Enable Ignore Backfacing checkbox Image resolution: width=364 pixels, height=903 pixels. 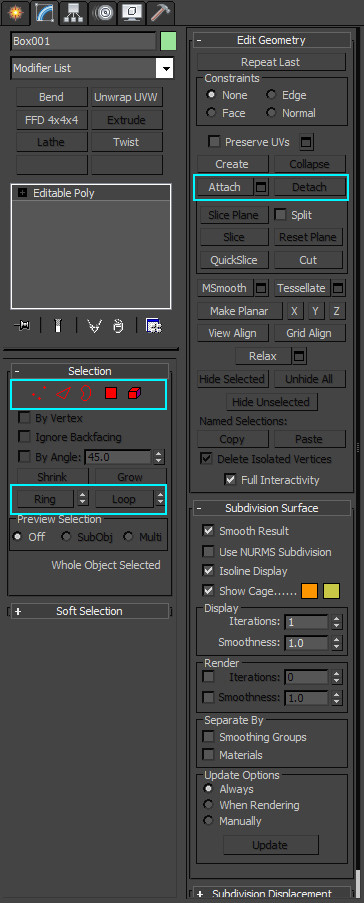25,437
